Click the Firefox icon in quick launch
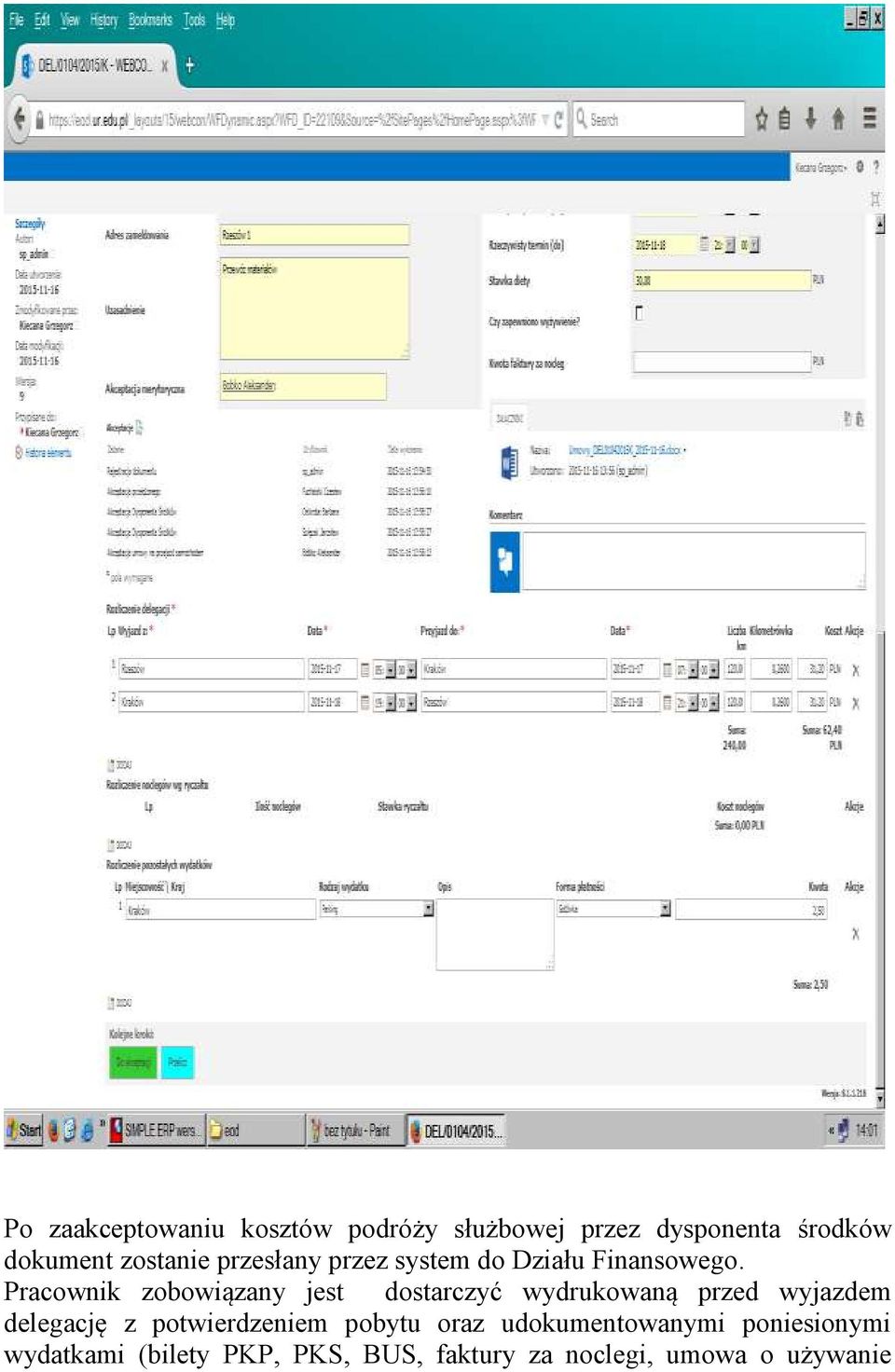This screenshot has width=895, height=1372. 53,1130
